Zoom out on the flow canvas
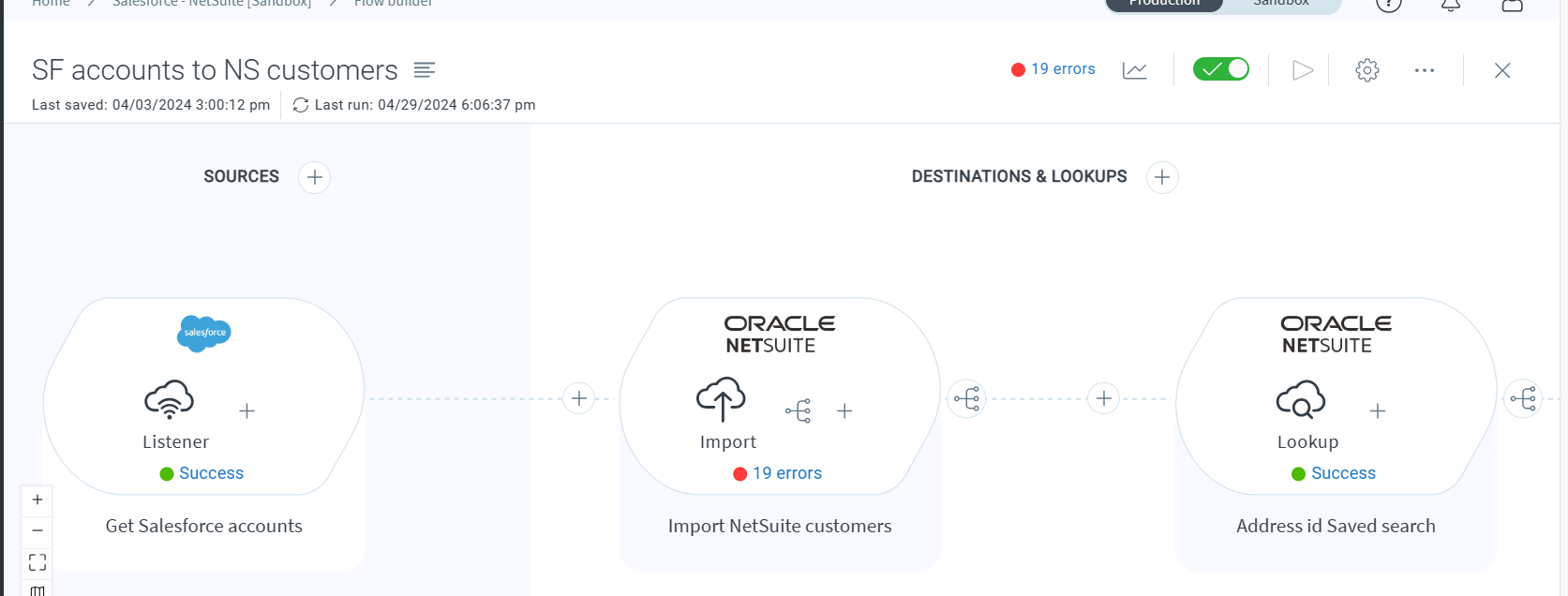 click(x=37, y=530)
